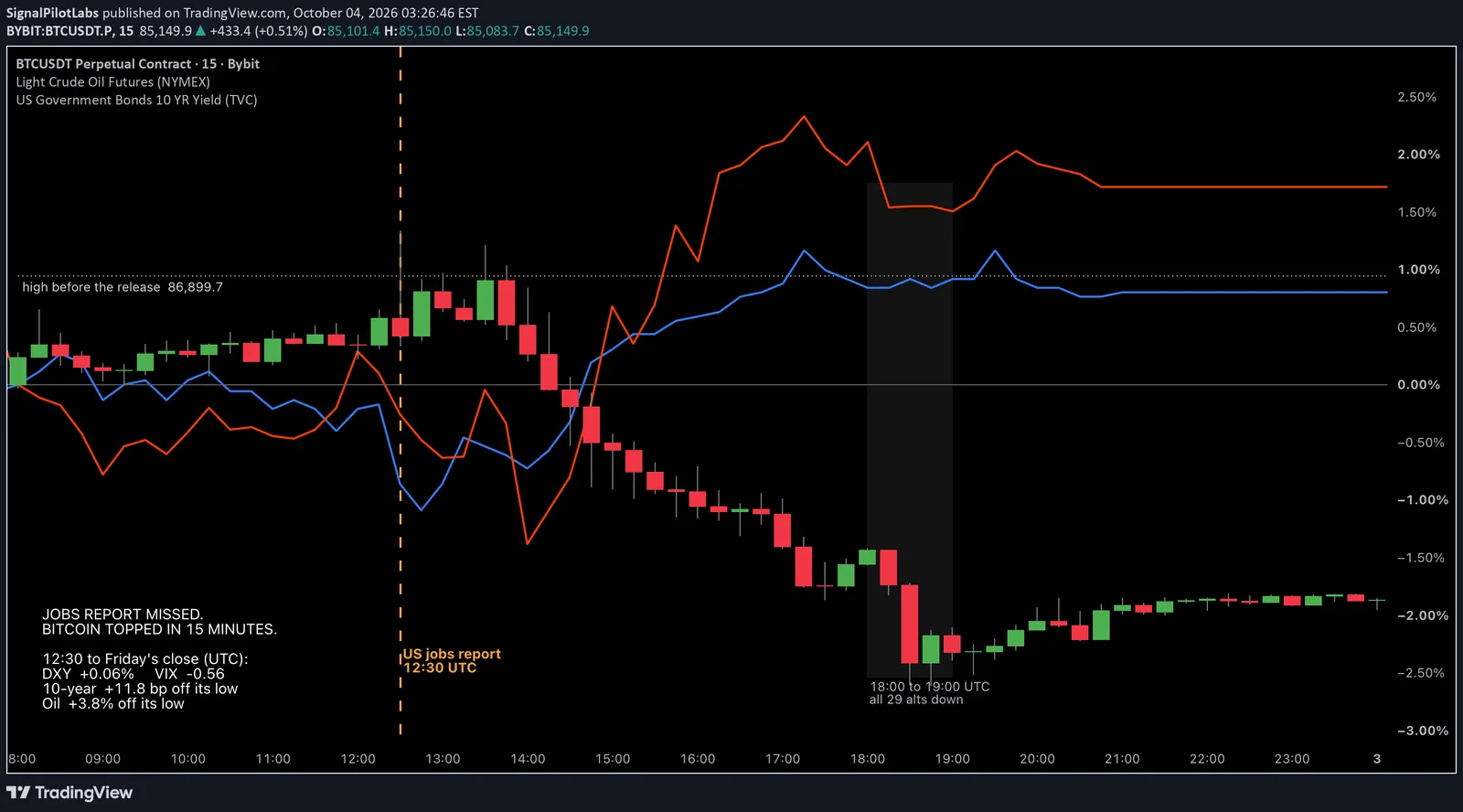Click the 'all 29 alts down' caption
This screenshot has width=1463, height=812.
click(916, 700)
